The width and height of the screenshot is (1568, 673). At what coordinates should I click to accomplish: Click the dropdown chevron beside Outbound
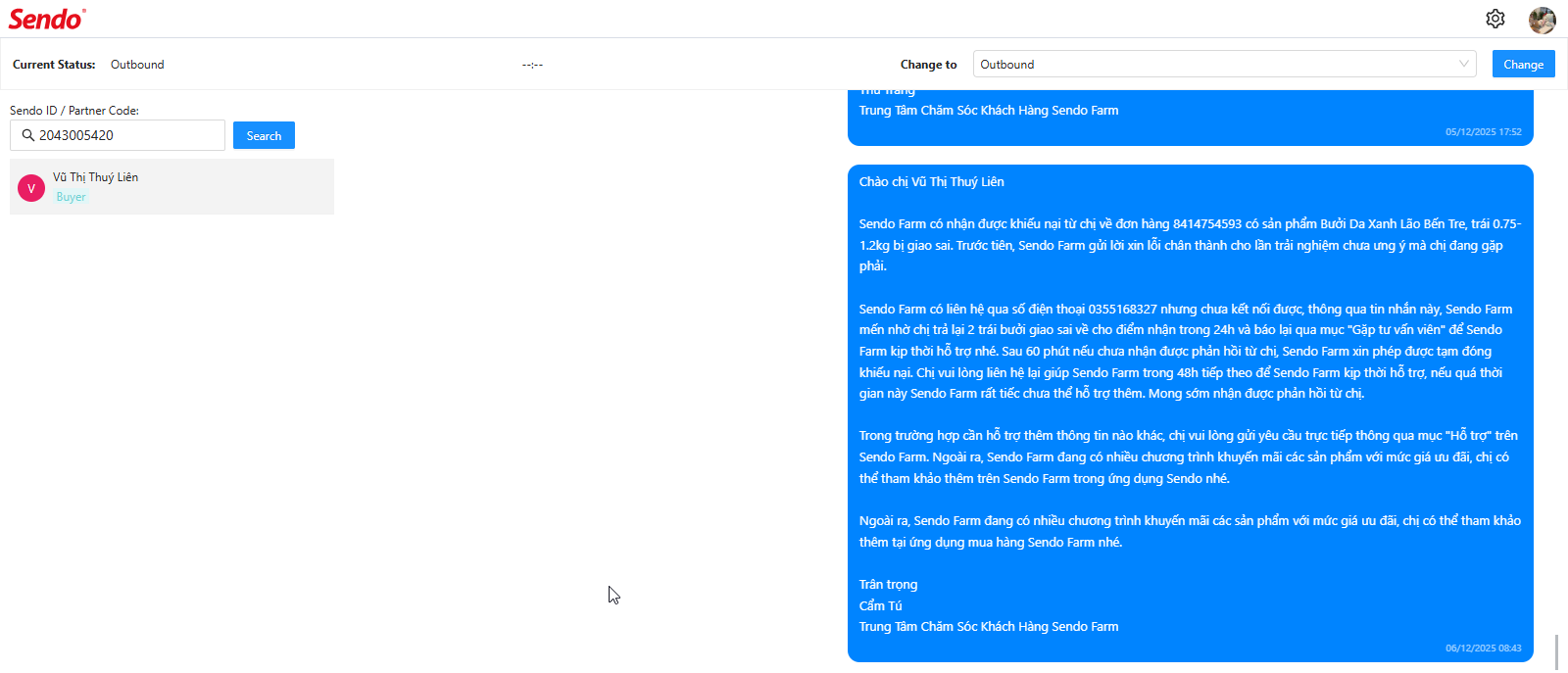click(x=1463, y=64)
